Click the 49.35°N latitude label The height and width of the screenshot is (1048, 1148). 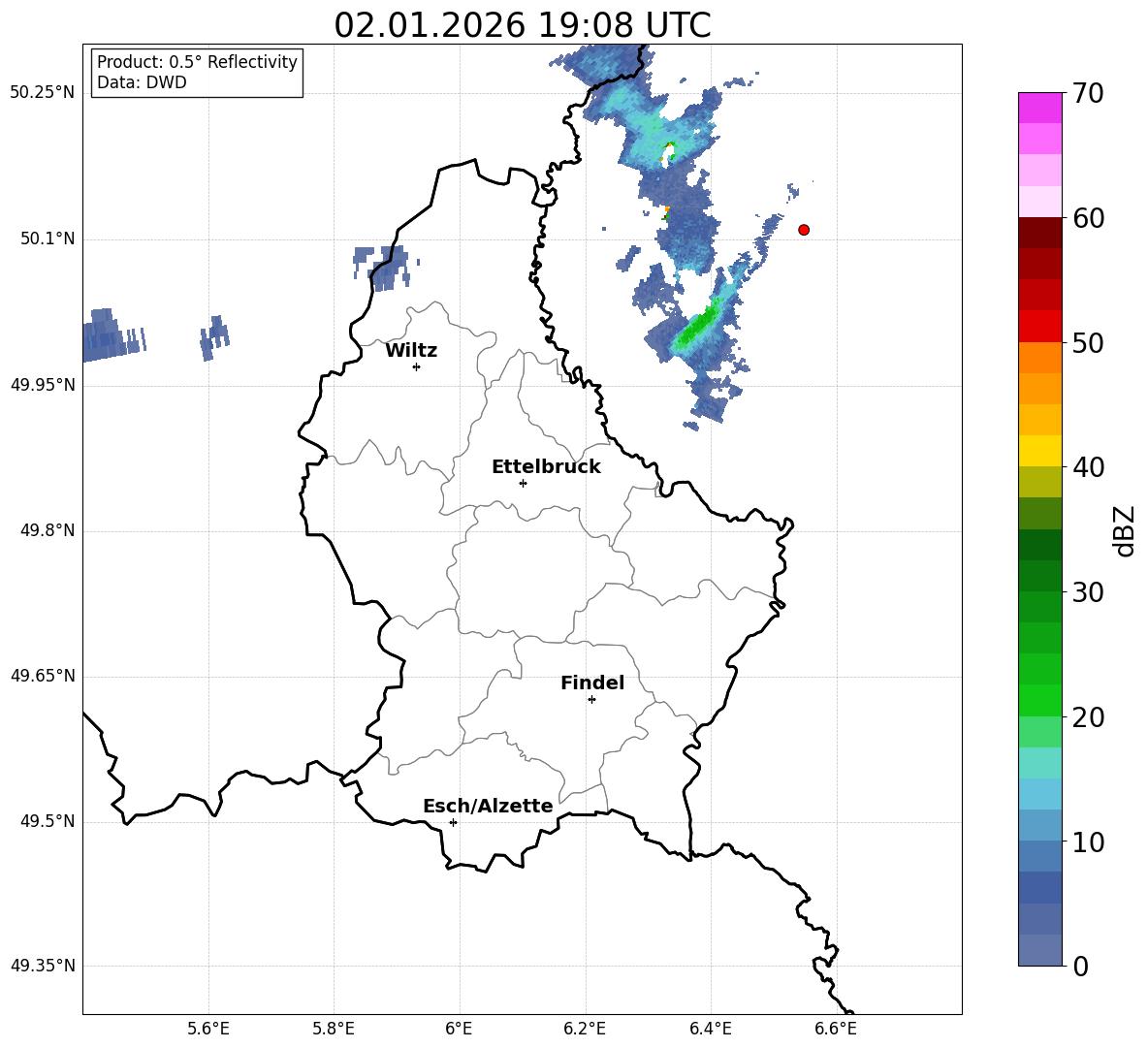tap(43, 966)
